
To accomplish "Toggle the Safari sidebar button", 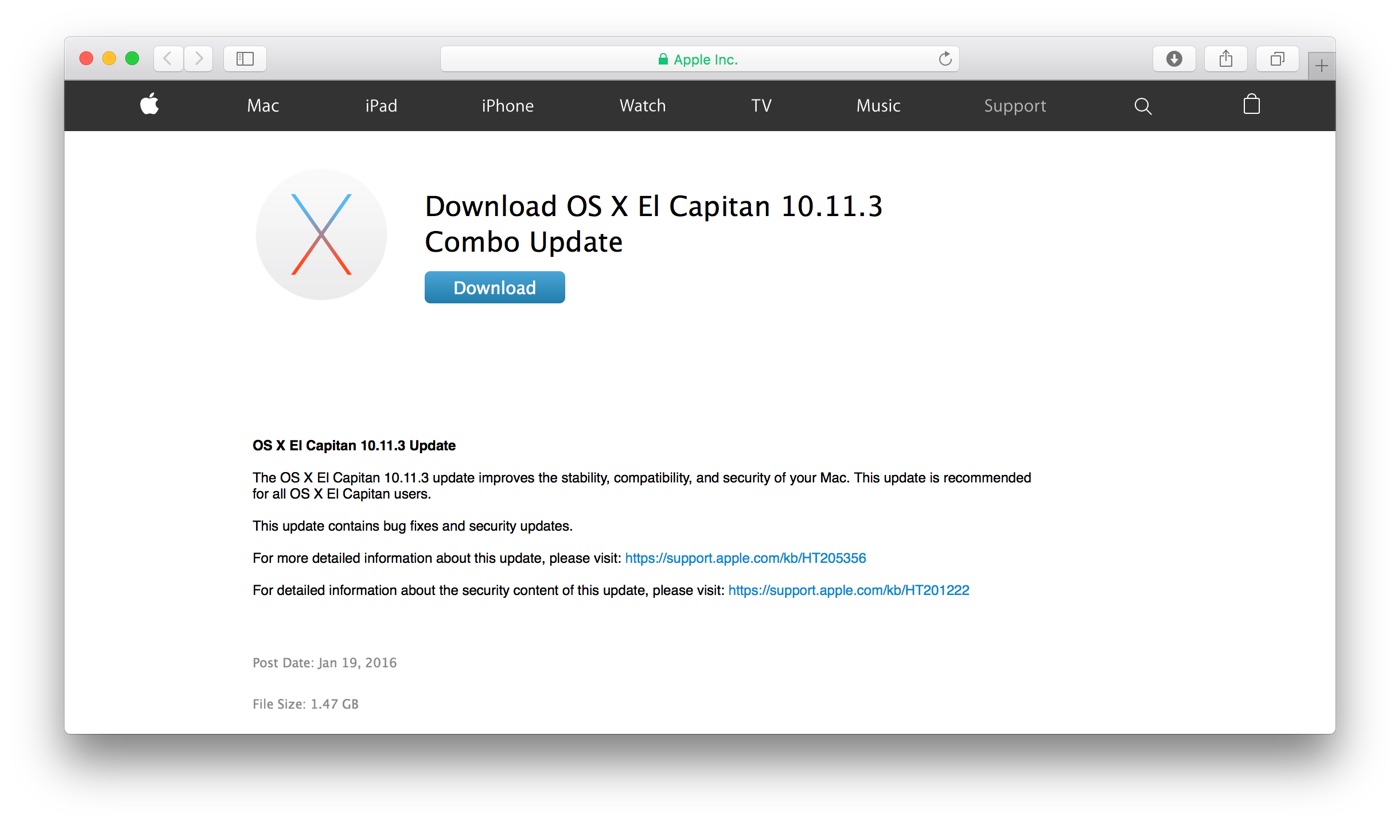I will click(x=245, y=59).
